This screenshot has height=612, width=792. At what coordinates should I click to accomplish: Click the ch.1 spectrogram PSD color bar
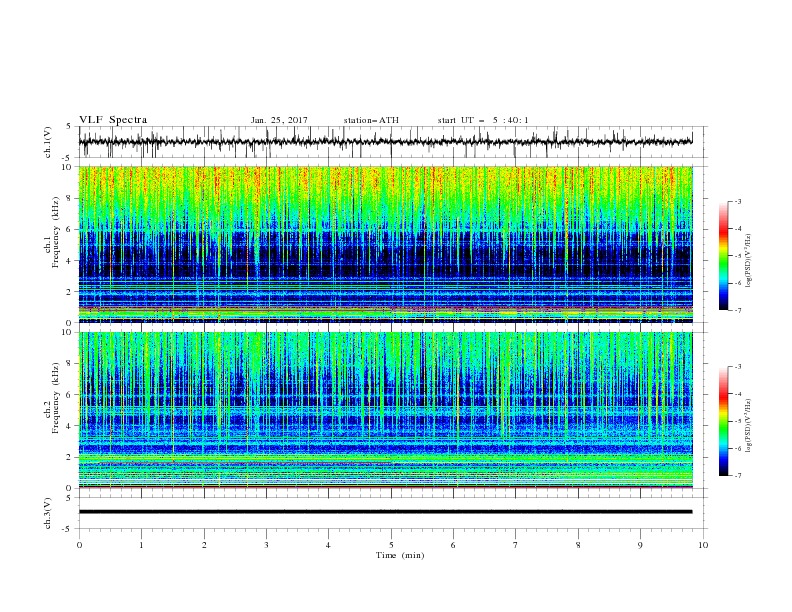[723, 256]
